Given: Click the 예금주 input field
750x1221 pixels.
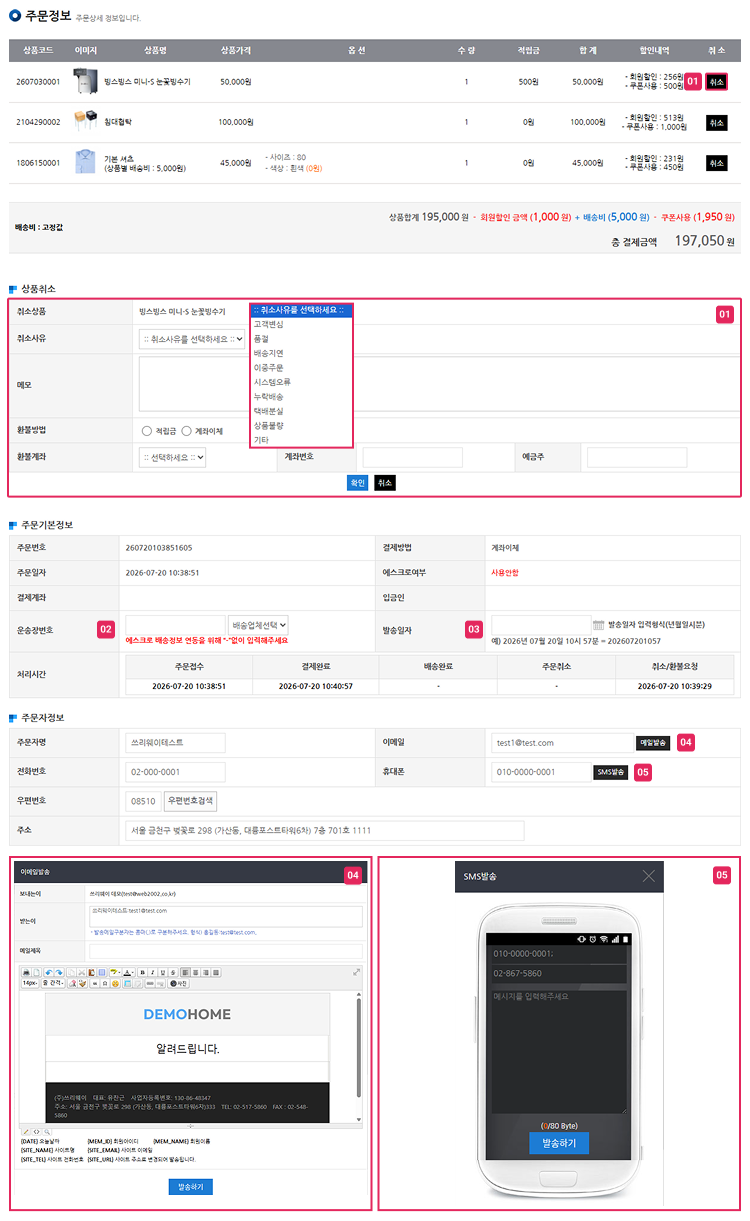Looking at the screenshot, I should [x=637, y=457].
